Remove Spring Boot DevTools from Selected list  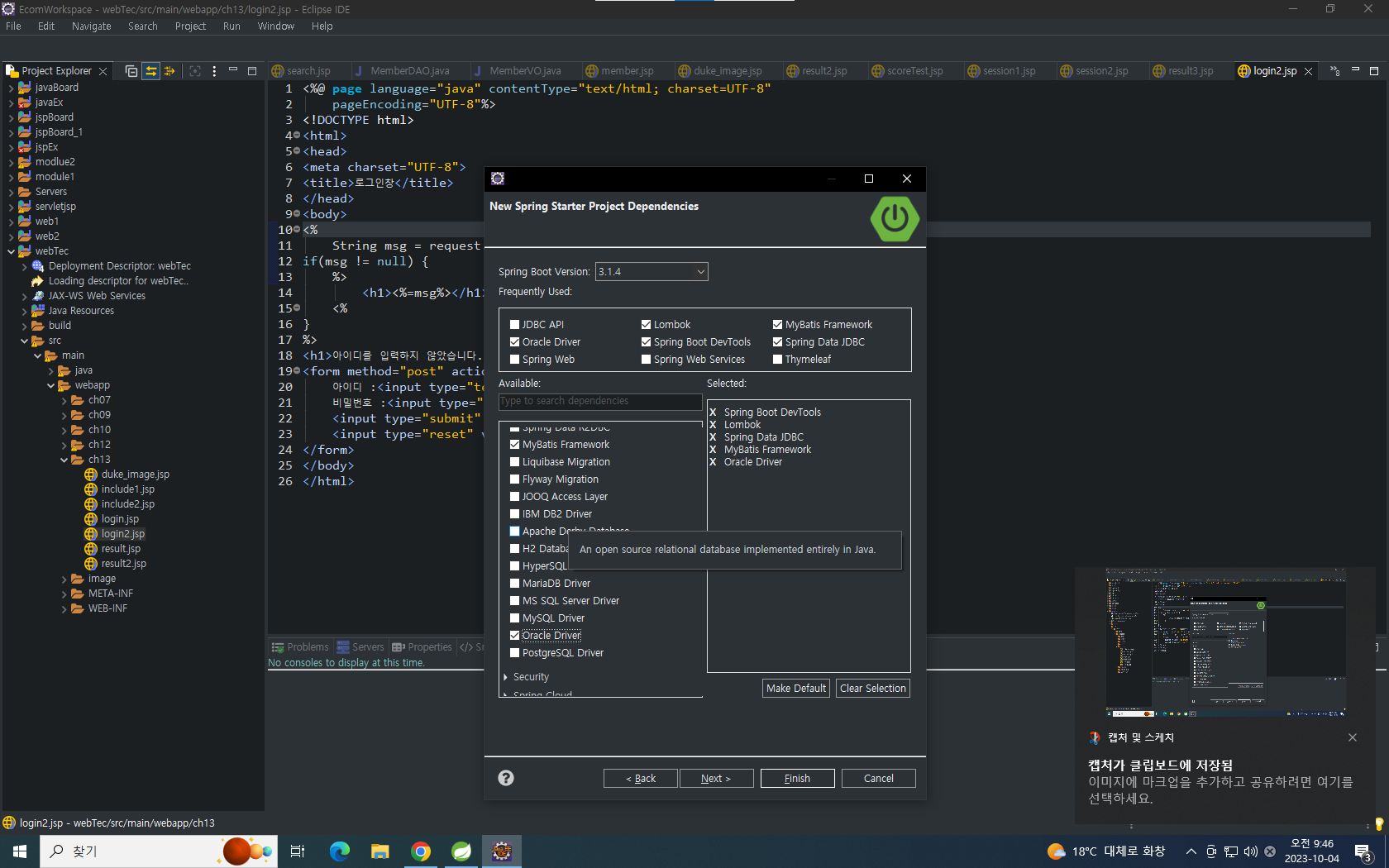tap(713, 413)
